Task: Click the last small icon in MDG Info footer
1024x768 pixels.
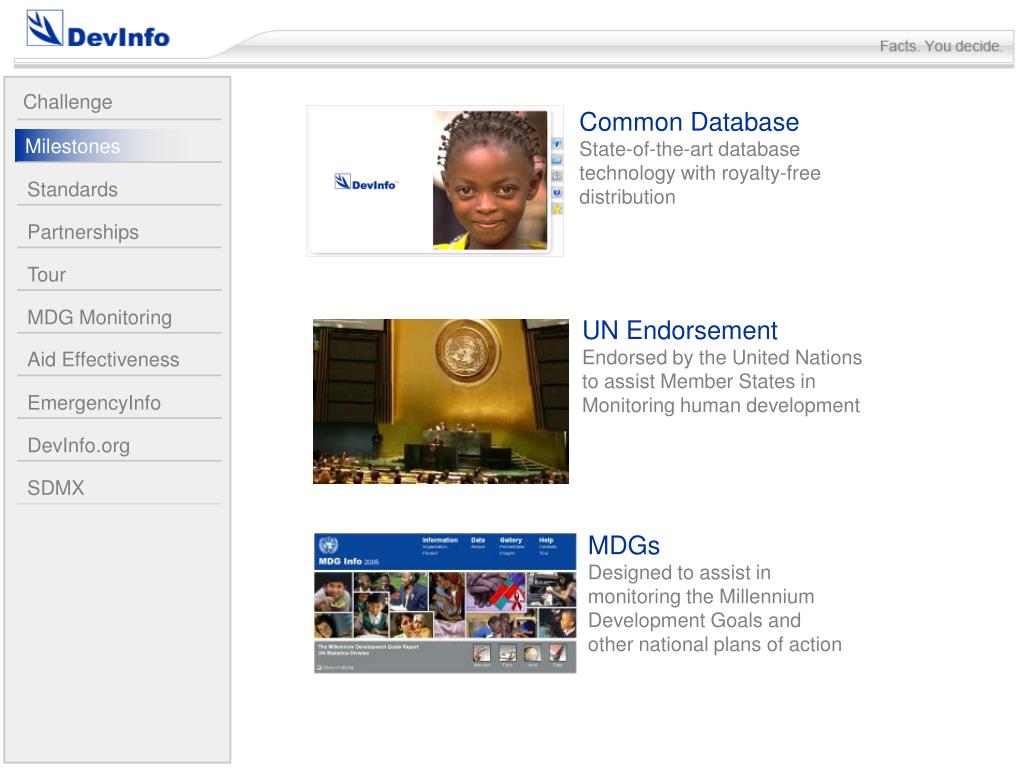Action: (558, 652)
